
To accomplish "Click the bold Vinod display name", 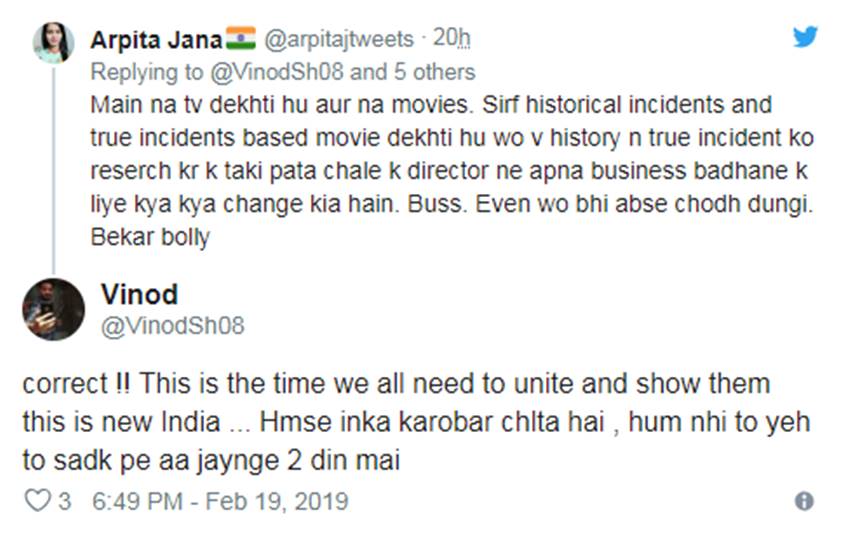I will click(x=139, y=294).
